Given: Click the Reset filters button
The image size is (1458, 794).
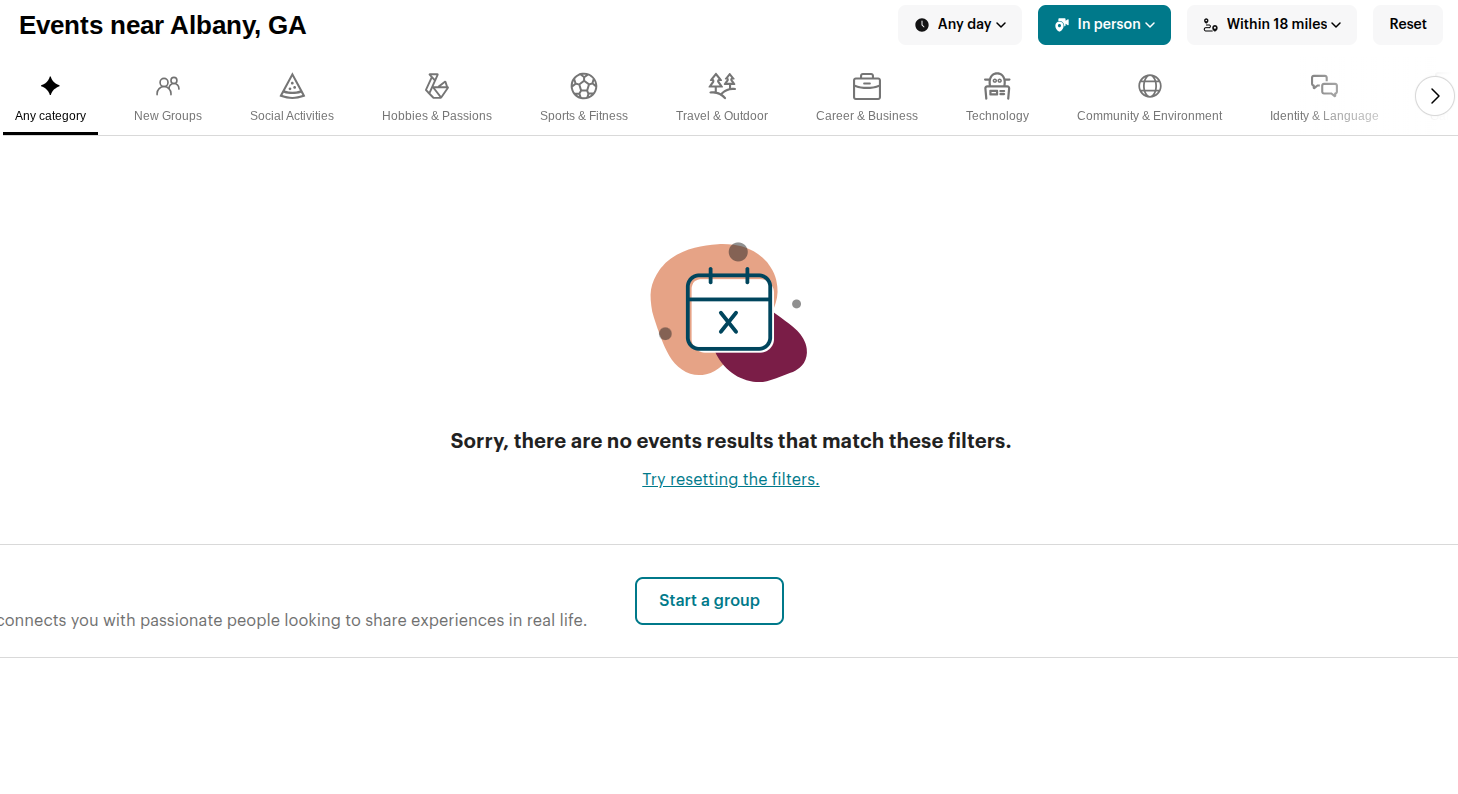Looking at the screenshot, I should point(1408,25).
